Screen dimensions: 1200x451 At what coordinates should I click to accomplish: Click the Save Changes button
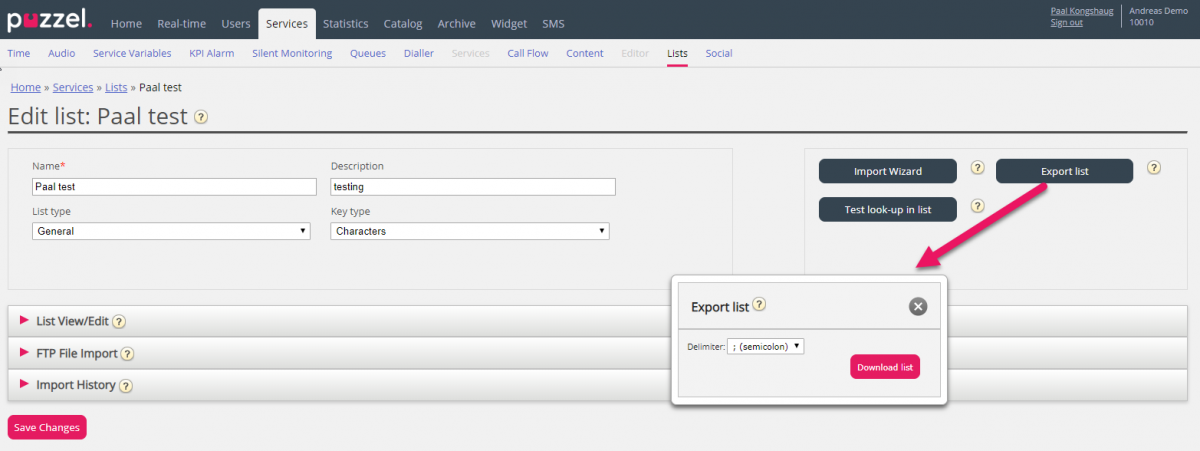pyautogui.click(x=47, y=427)
